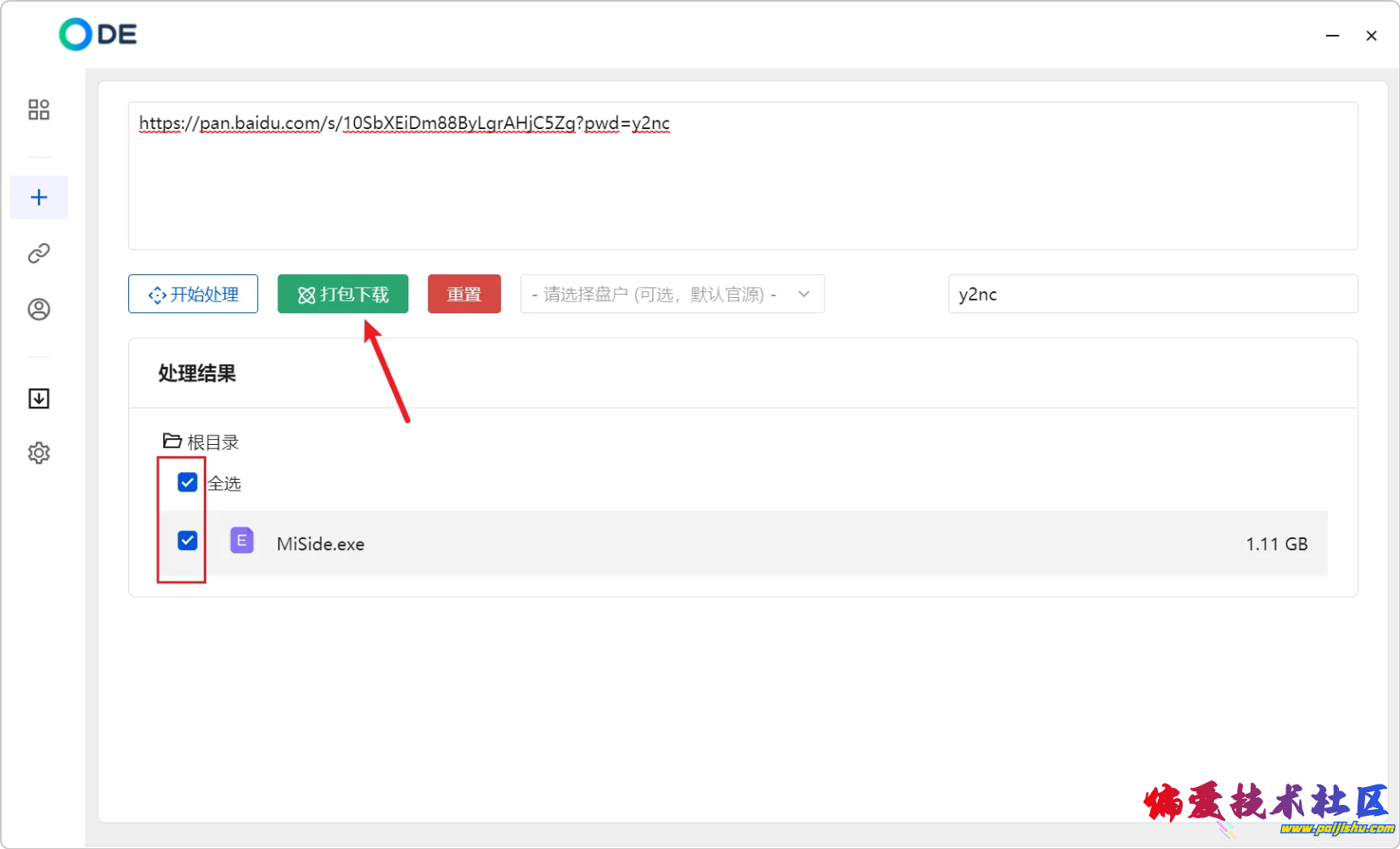Click the dropdown chevron arrow for account selection
This screenshot has height=849, width=1400.
pos(803,295)
